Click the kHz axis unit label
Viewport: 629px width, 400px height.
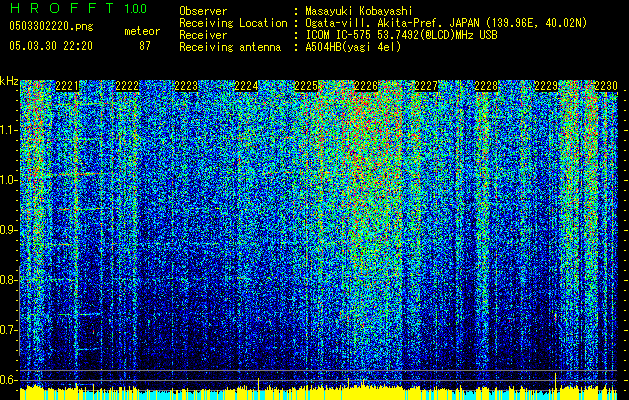point(9,81)
